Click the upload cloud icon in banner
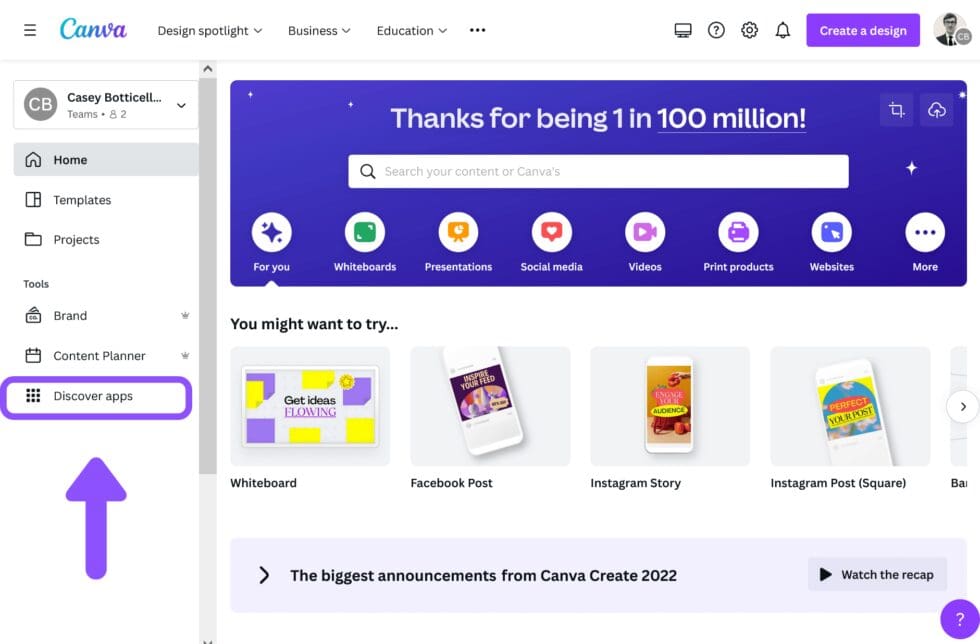Image resolution: width=980 pixels, height=644 pixels. (x=936, y=110)
